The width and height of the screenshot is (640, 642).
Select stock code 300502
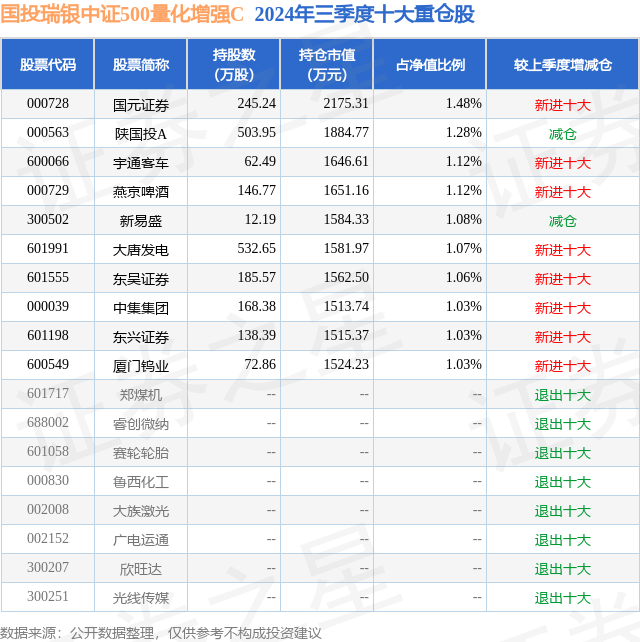pyautogui.click(x=47, y=220)
